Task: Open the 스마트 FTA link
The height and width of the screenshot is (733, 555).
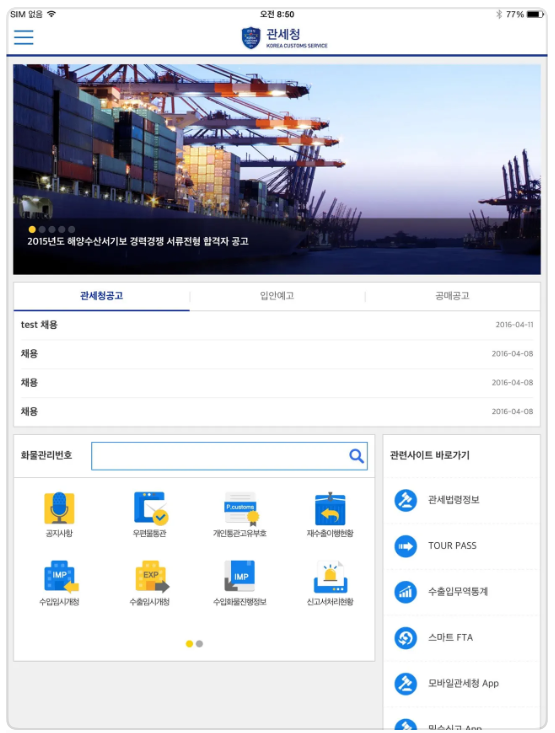Action: [x=450, y=638]
